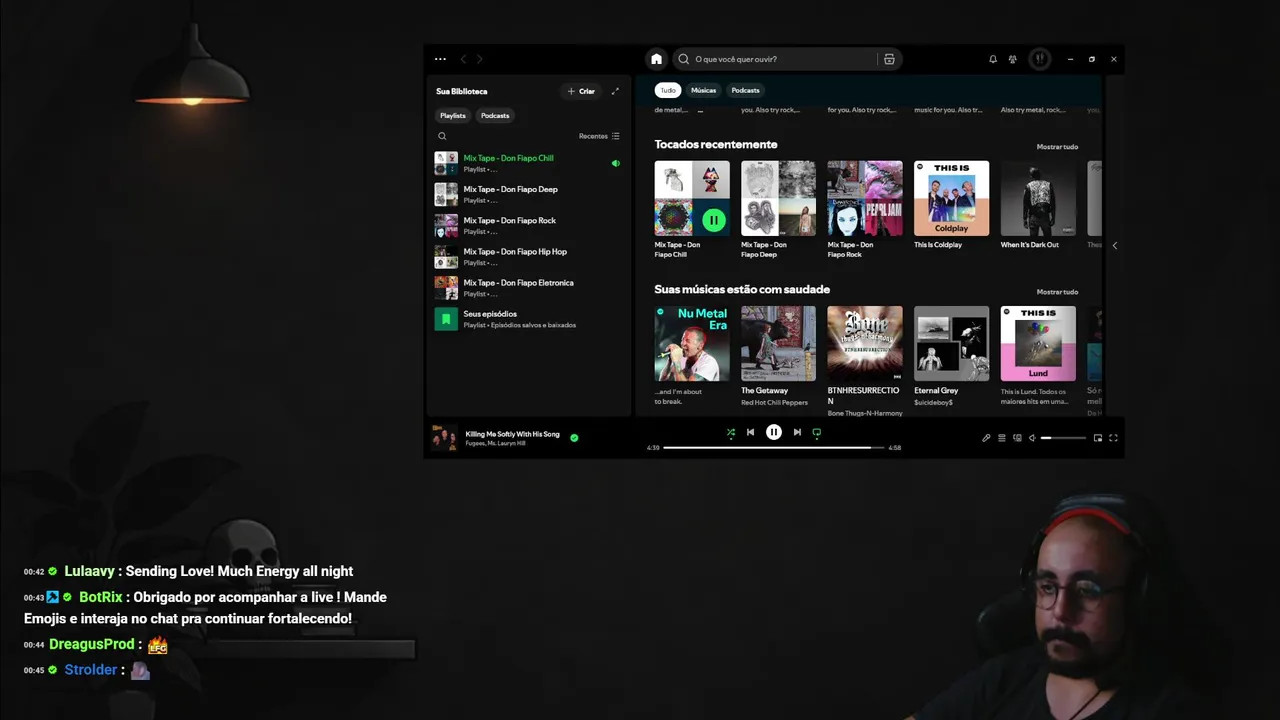Toggle shuffle mode
This screenshot has height=720, width=1280.
point(731,432)
